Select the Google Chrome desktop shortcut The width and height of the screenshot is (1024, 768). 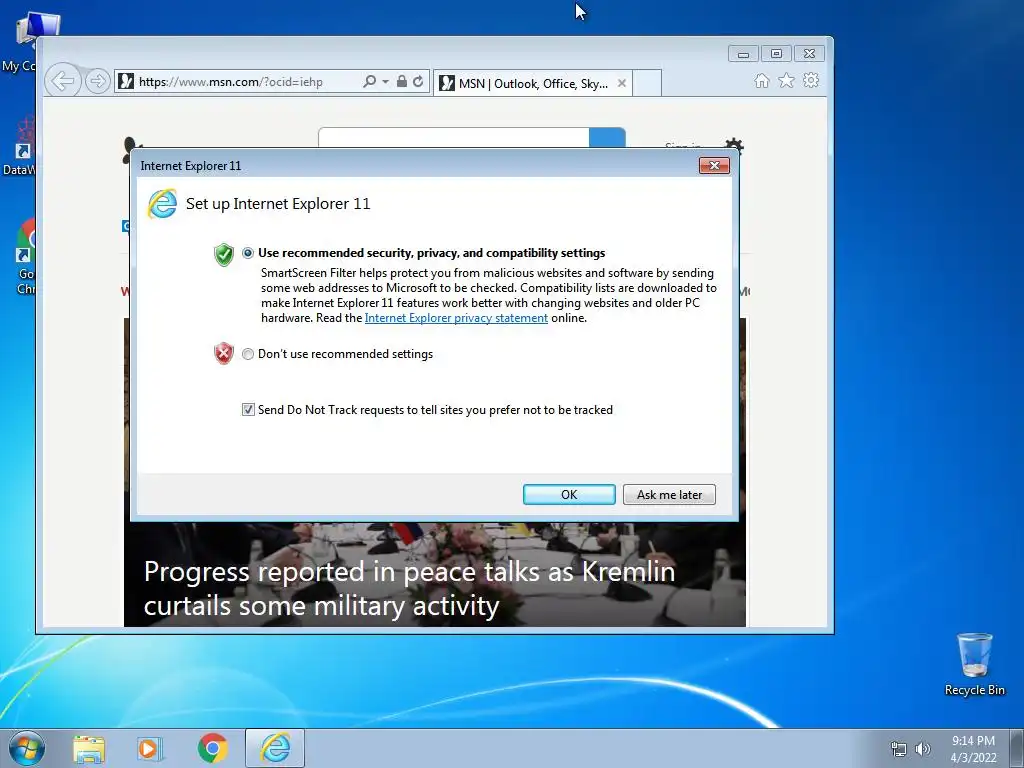click(26, 257)
